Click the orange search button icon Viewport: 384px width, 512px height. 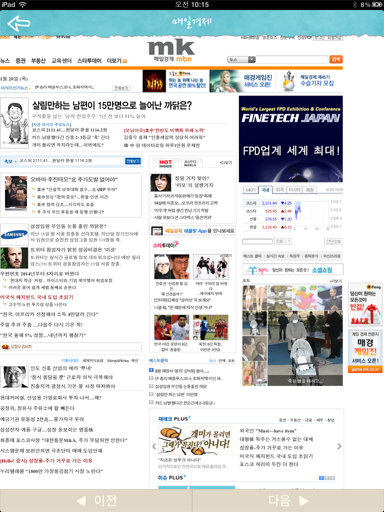point(336,59)
